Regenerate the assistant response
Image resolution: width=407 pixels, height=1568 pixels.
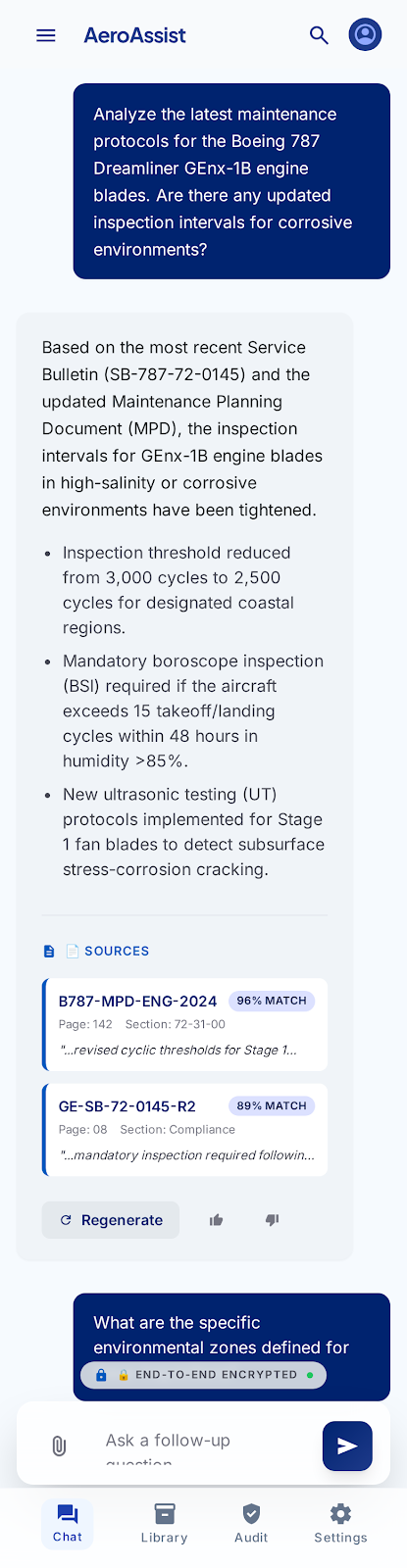click(x=111, y=1220)
